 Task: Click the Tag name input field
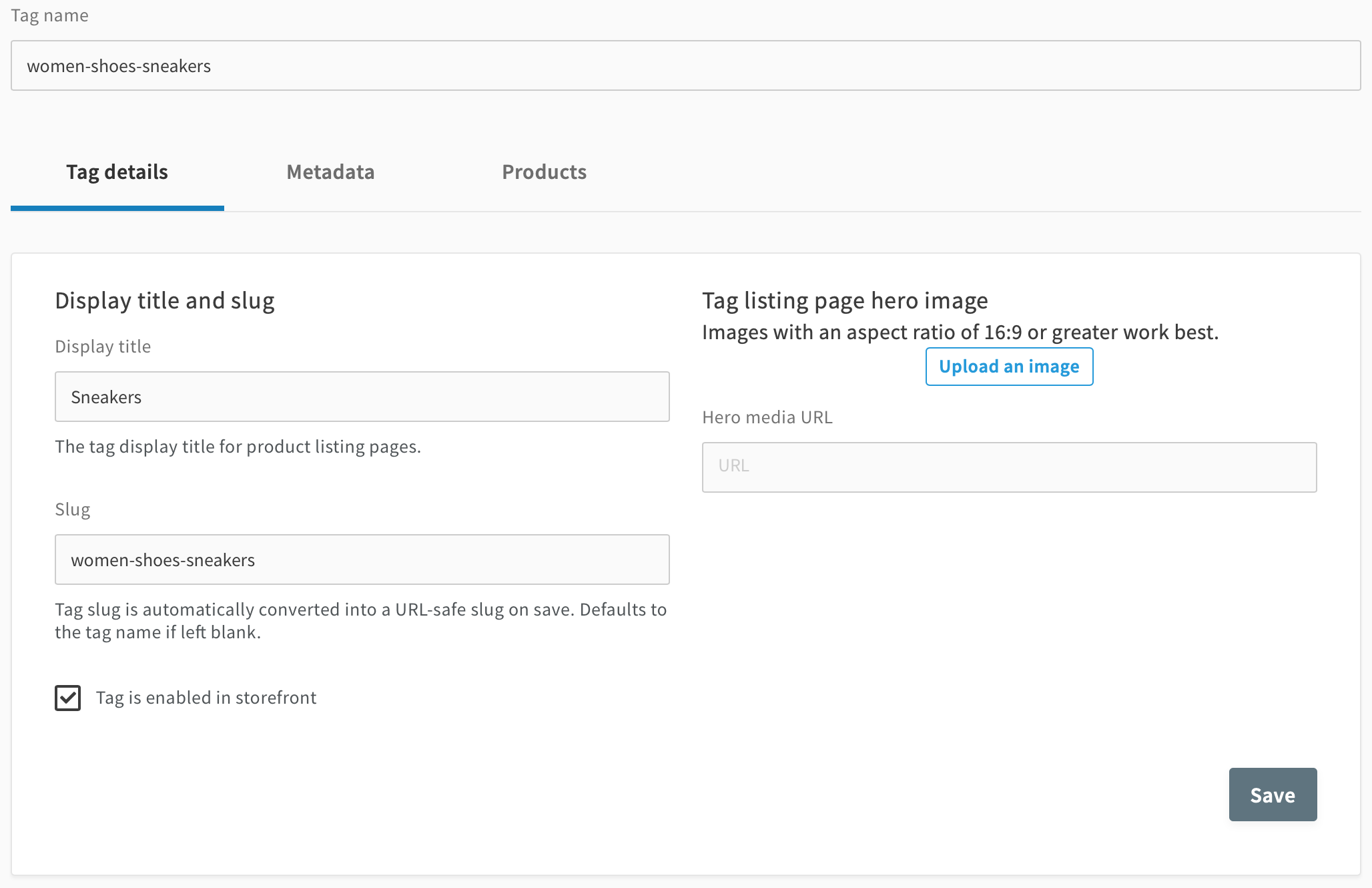tap(685, 65)
